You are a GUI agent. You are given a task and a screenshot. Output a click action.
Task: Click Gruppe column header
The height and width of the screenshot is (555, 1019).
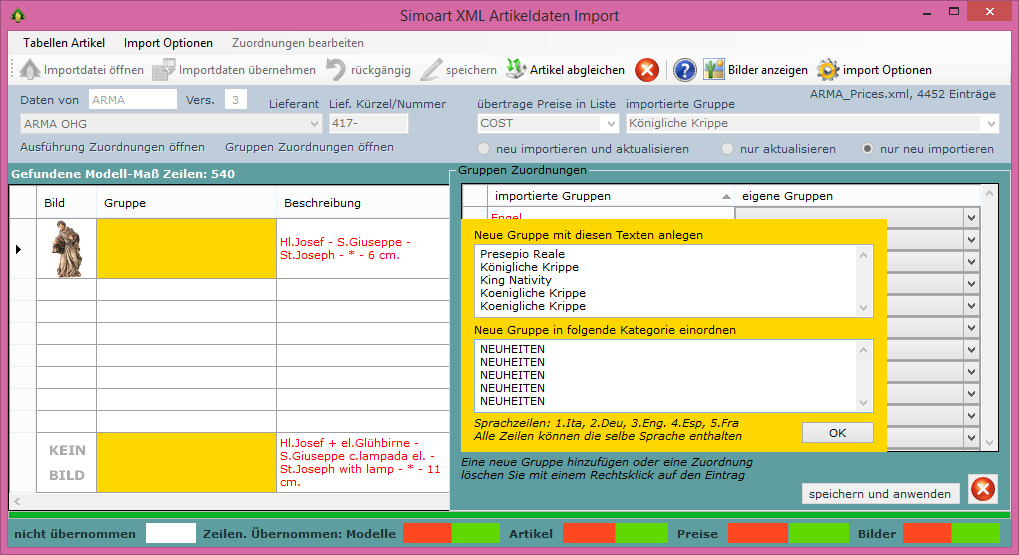click(x=187, y=203)
